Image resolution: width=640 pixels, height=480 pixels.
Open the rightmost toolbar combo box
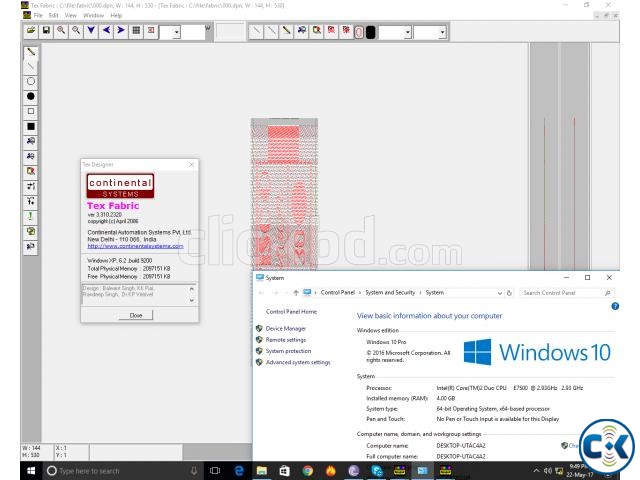point(442,32)
